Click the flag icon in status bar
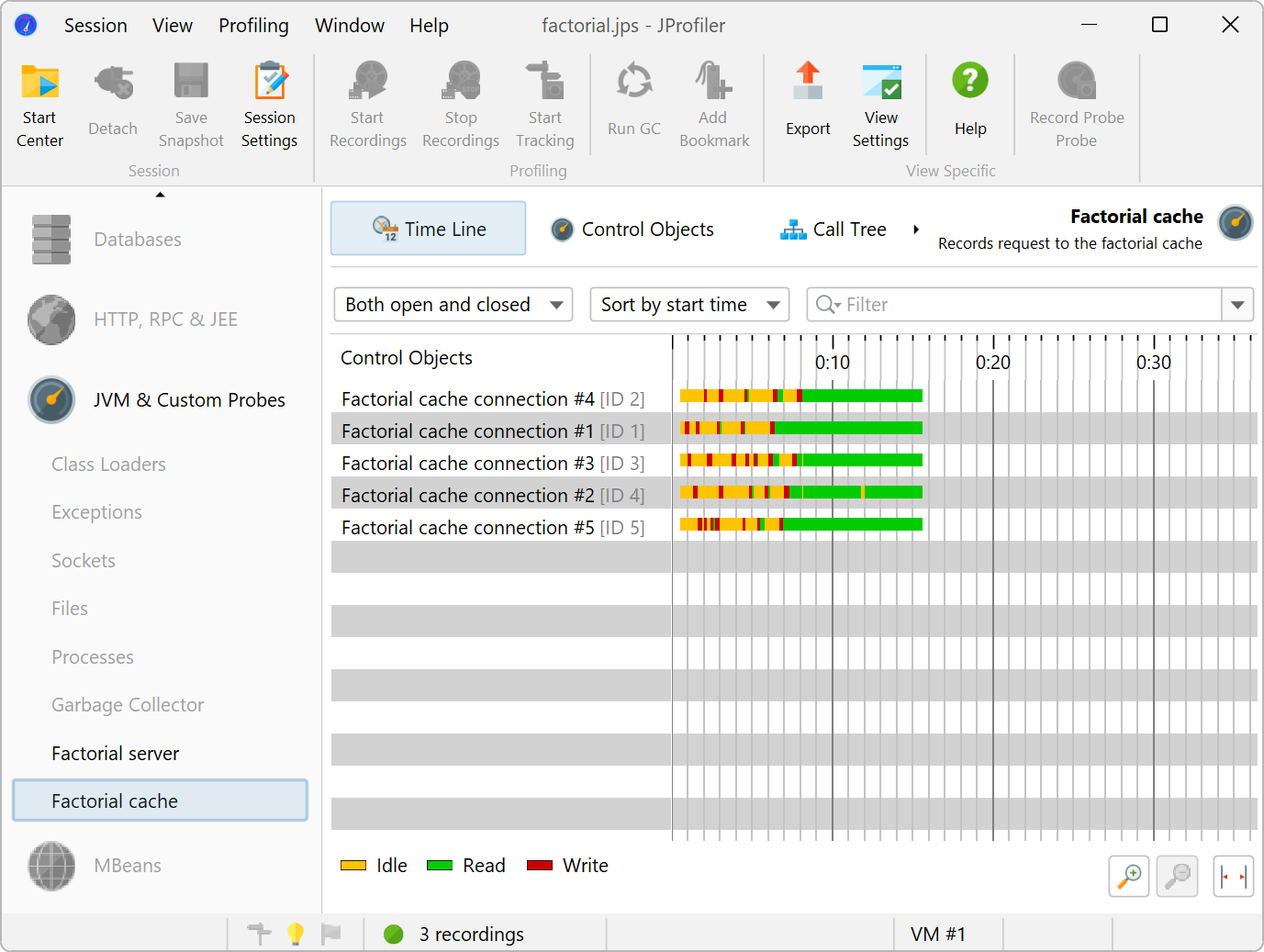Viewport: 1264px width, 952px height. 330,934
